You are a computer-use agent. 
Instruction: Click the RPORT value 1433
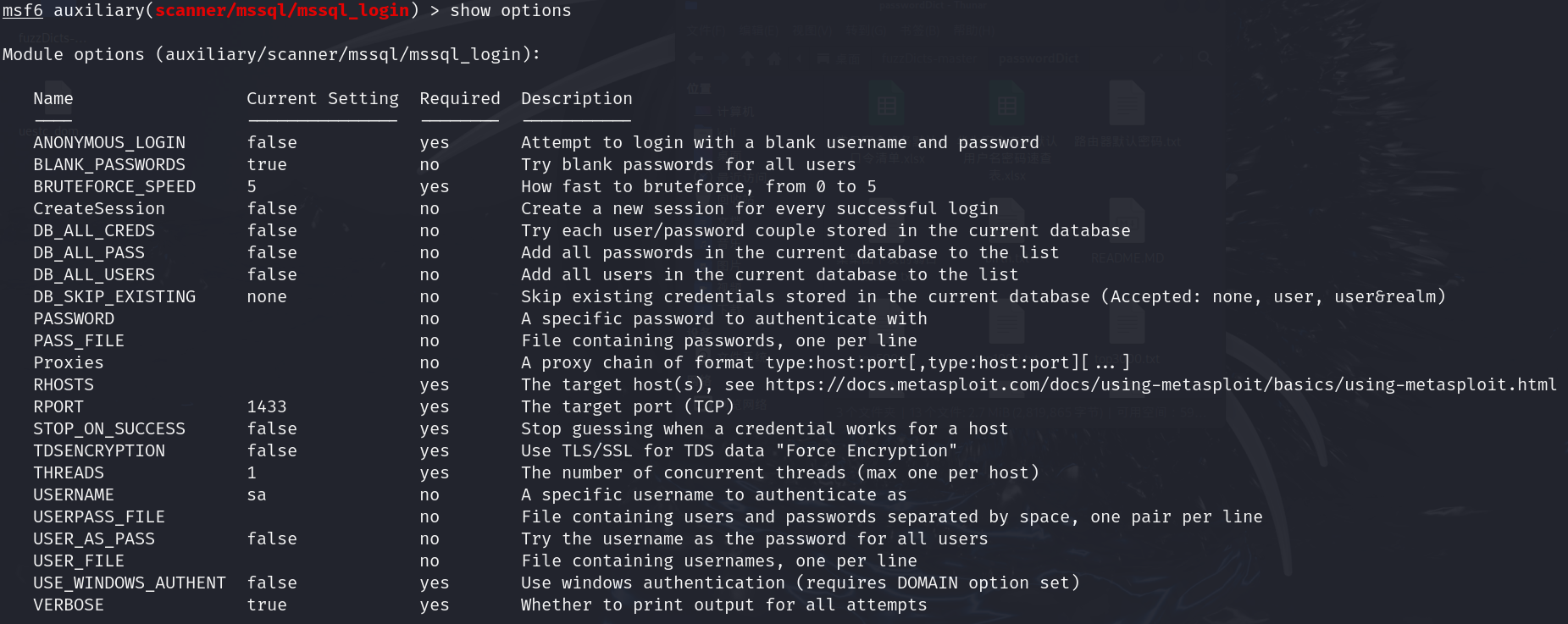tap(267, 407)
